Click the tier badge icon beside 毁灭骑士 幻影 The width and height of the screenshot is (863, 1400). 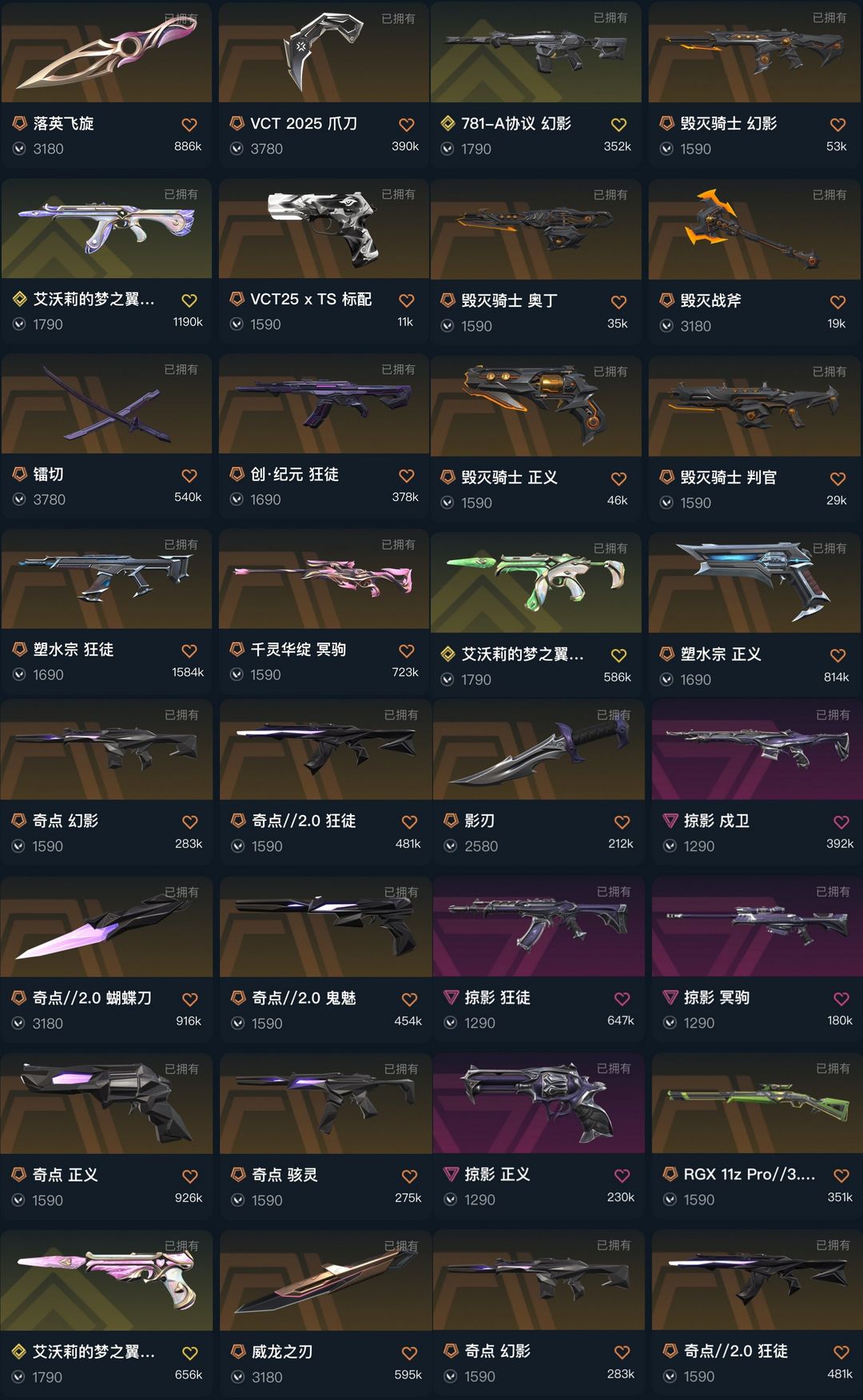tap(666, 123)
